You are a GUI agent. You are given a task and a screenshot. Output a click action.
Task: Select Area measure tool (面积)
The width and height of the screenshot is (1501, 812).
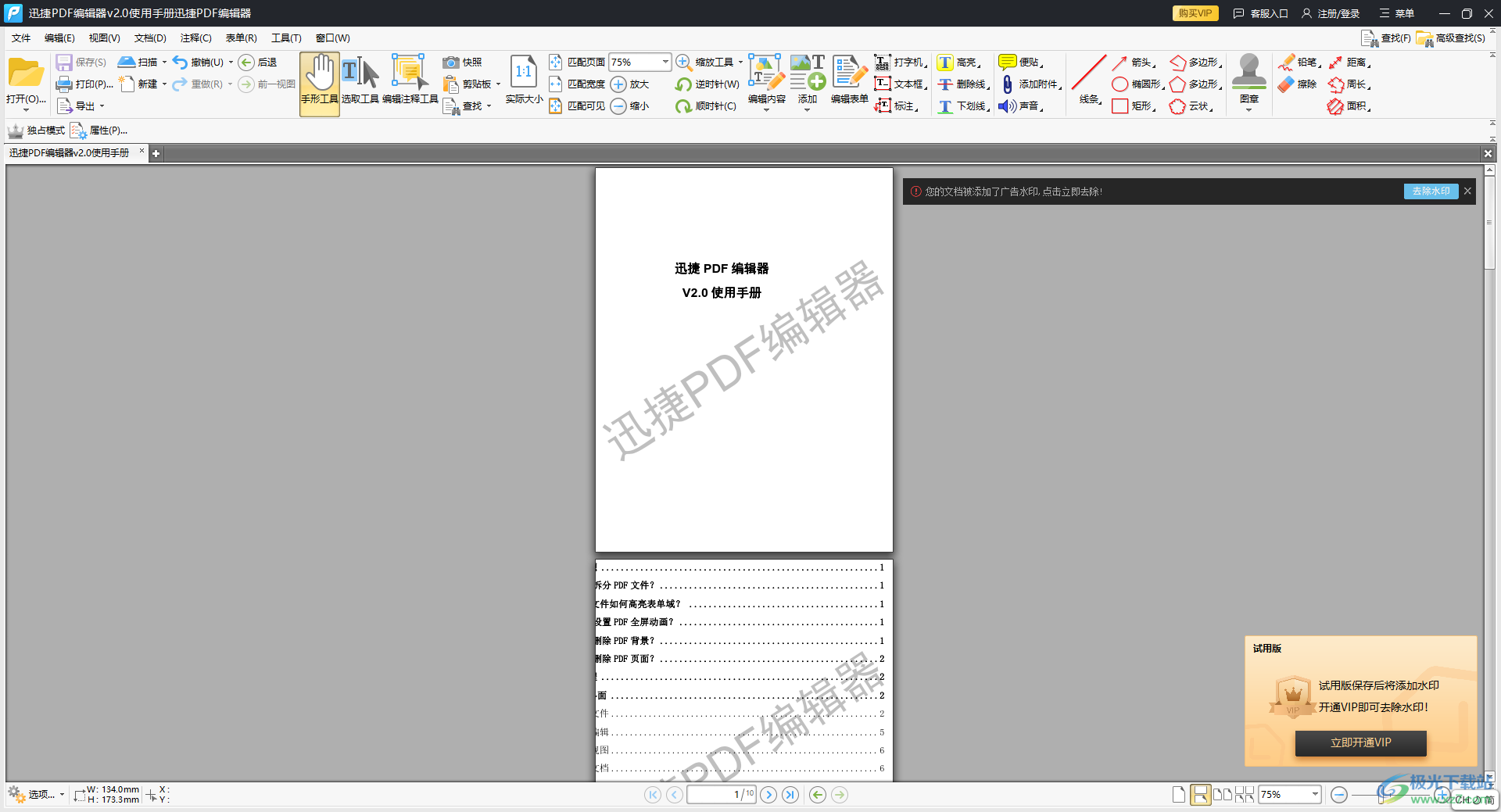pyautogui.click(x=1348, y=106)
